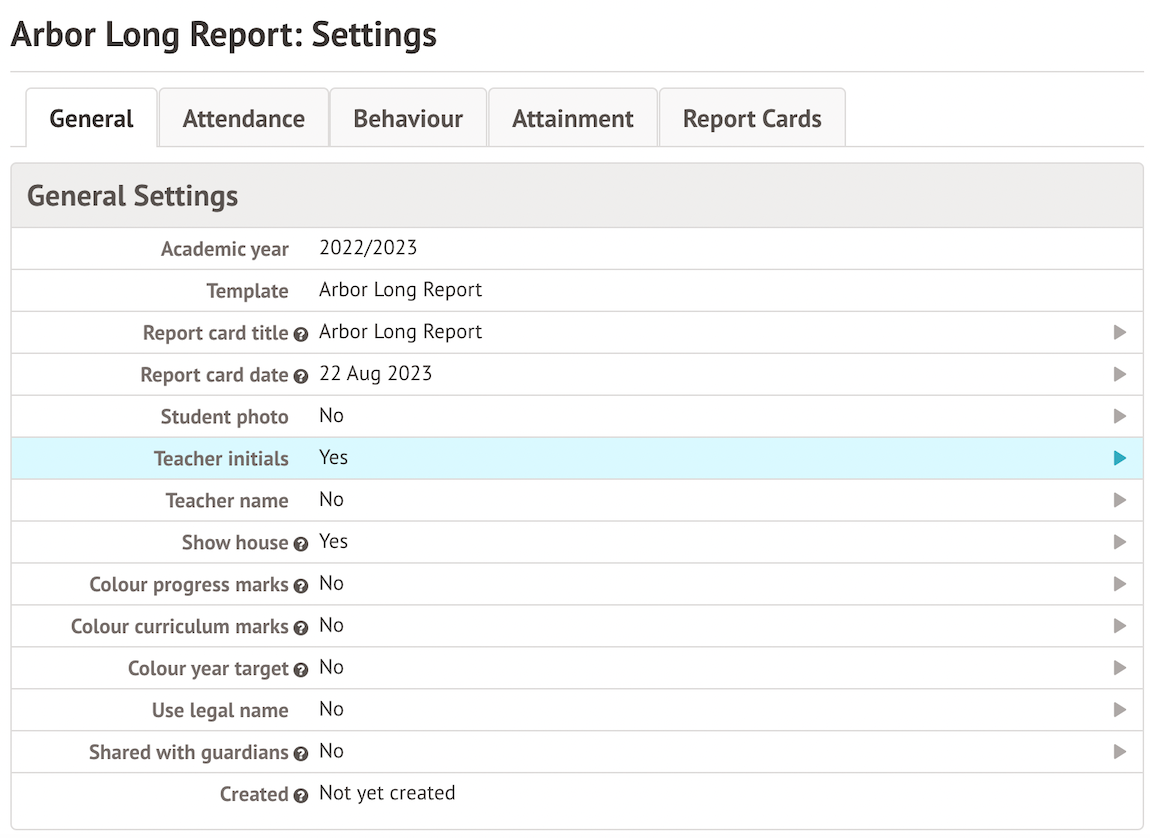Open the Shared with guardians row arrow
This screenshot has width=1150, height=838.
(x=1120, y=752)
